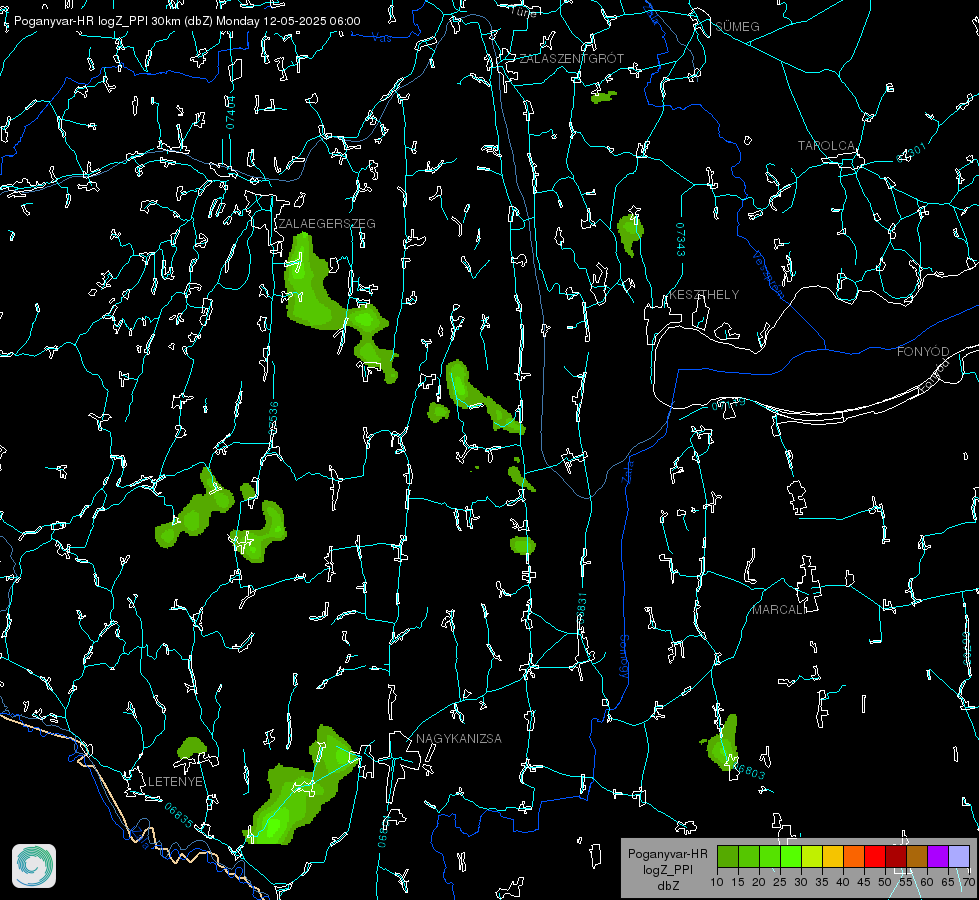Choose the orange 40-45 dBZ swatch
The height and width of the screenshot is (900, 979).
pos(854,856)
